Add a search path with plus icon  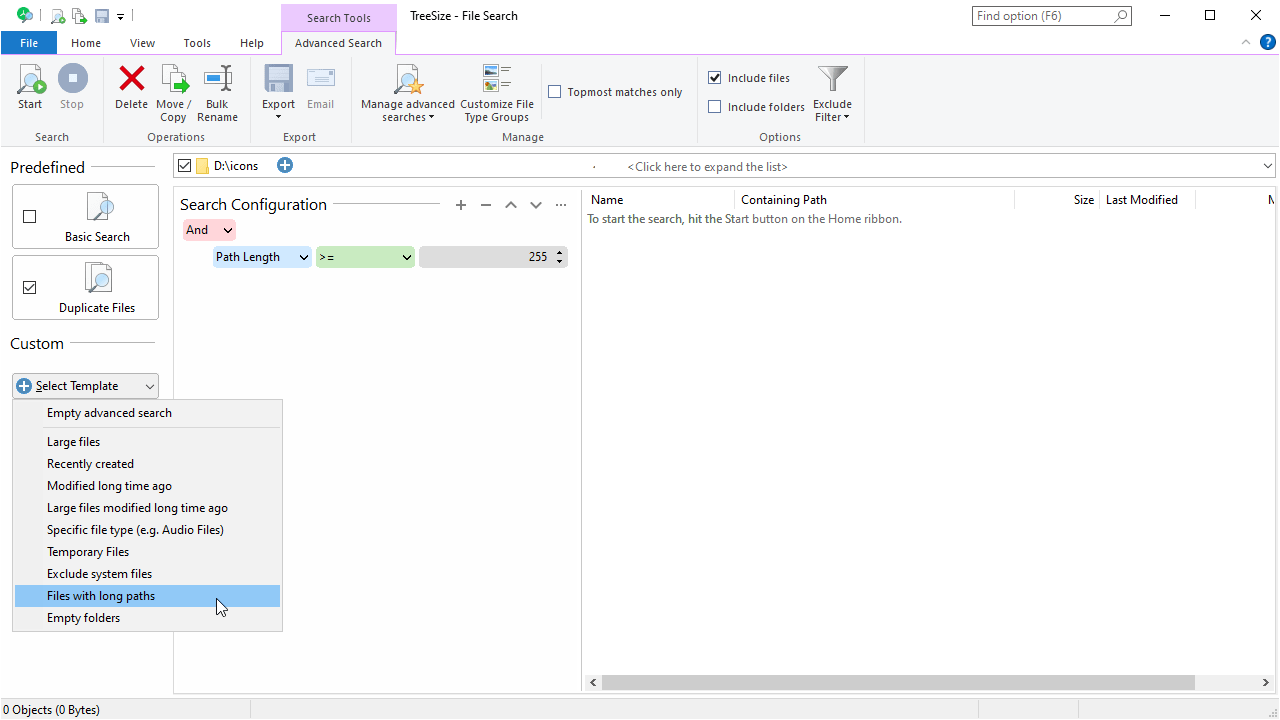pos(285,165)
